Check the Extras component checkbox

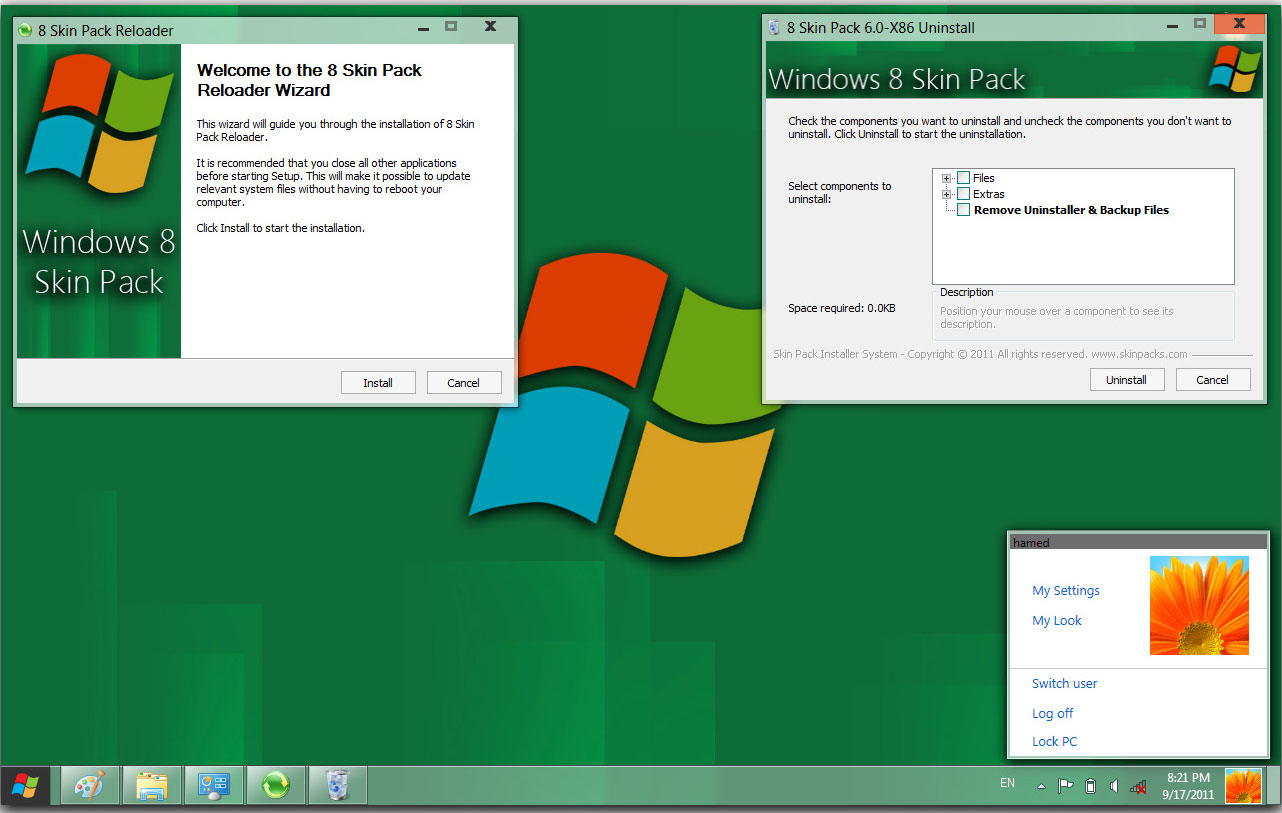[963, 194]
